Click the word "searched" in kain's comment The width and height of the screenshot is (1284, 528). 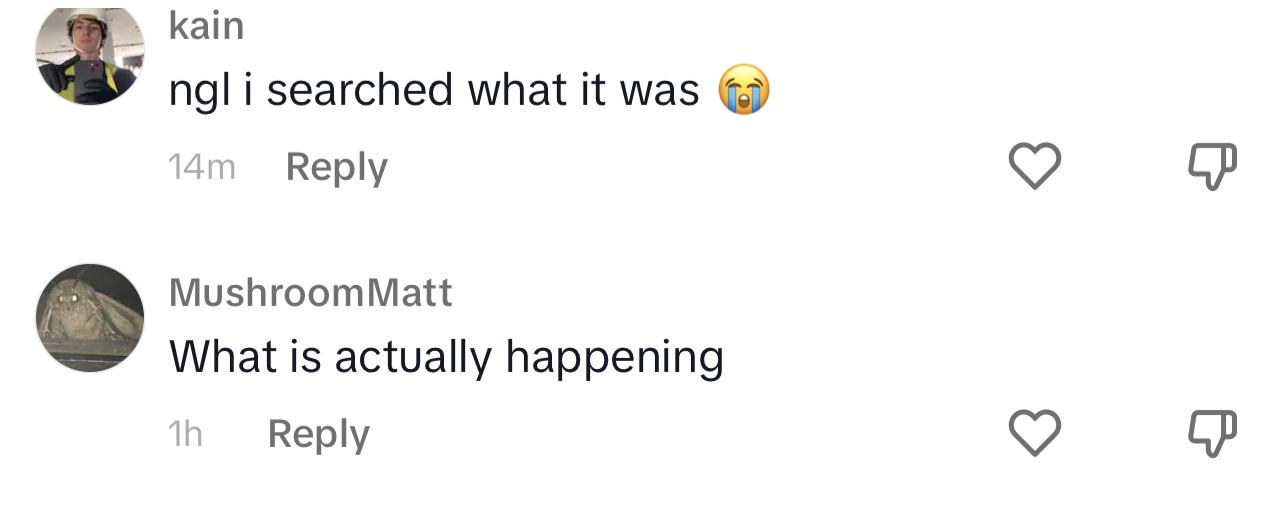point(360,90)
